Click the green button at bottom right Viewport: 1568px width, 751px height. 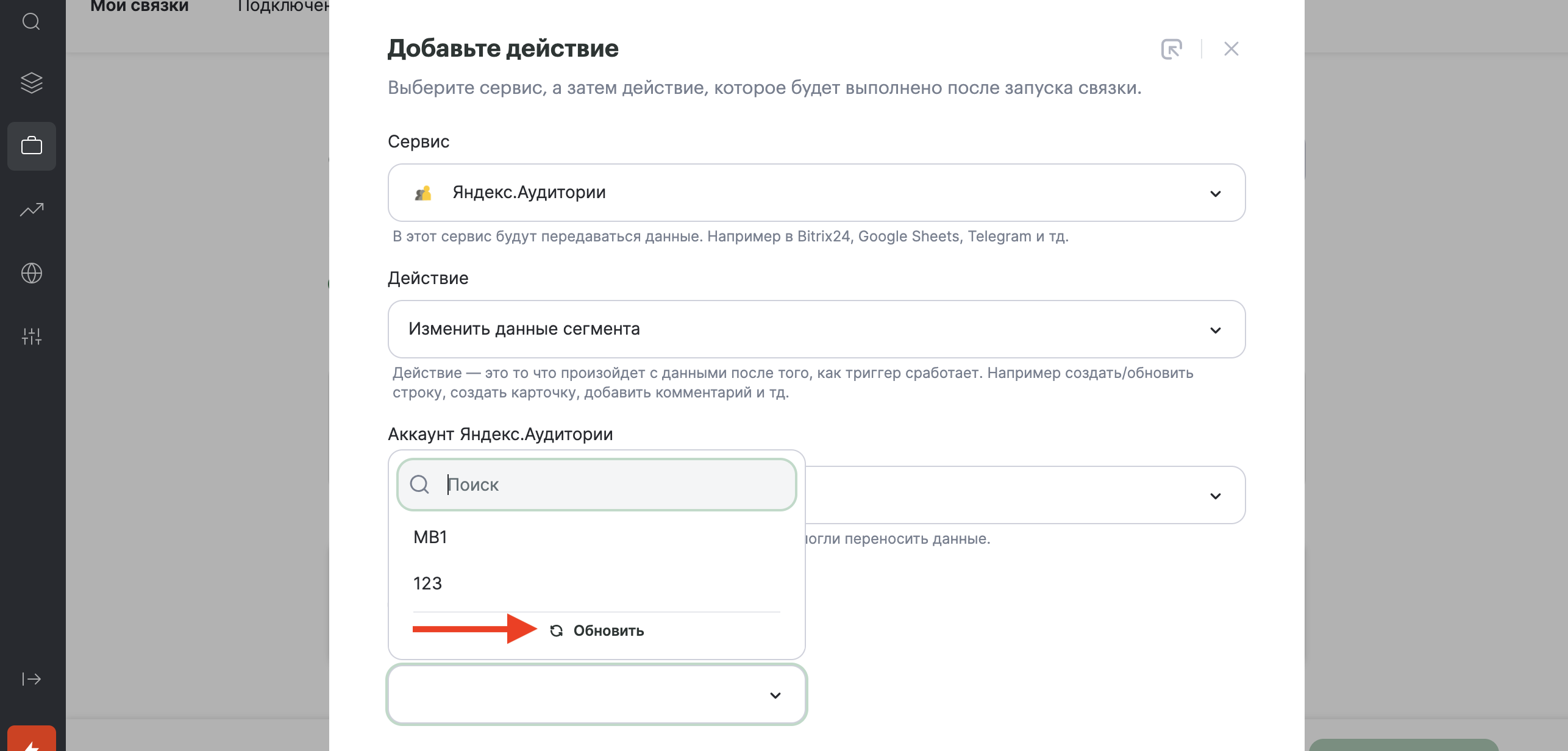point(1403,745)
